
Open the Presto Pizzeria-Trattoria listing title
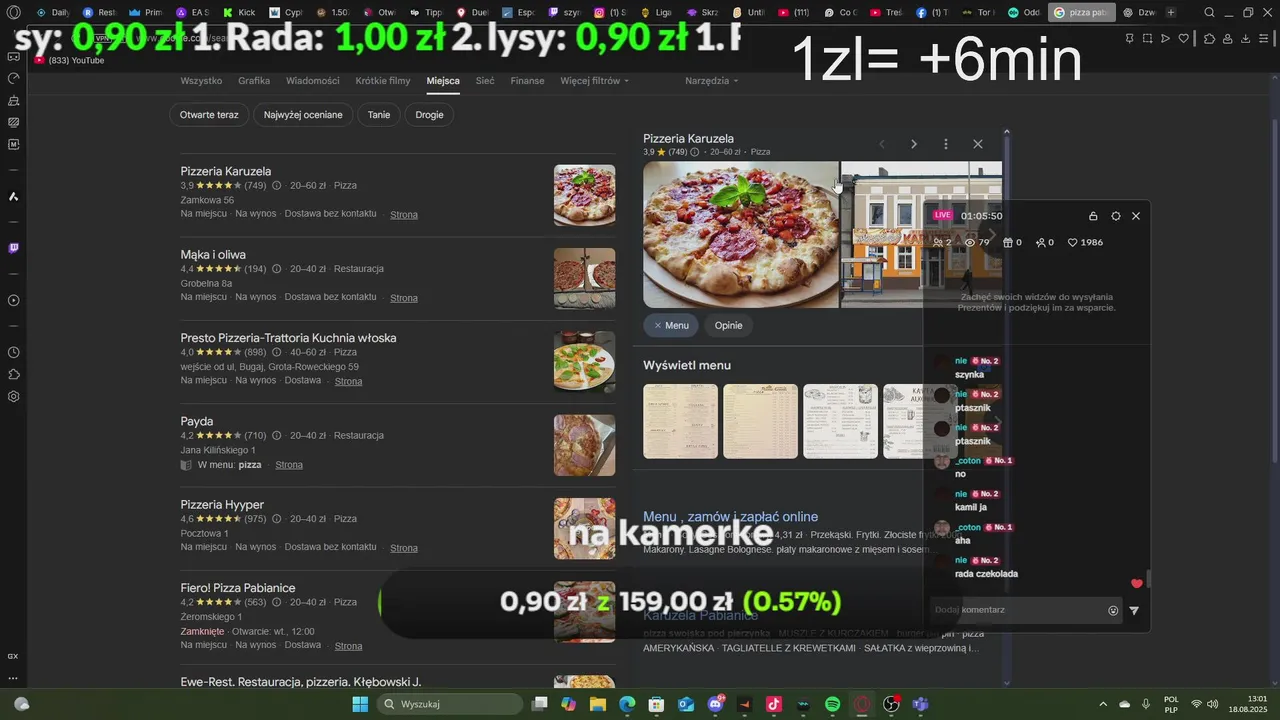coord(288,338)
